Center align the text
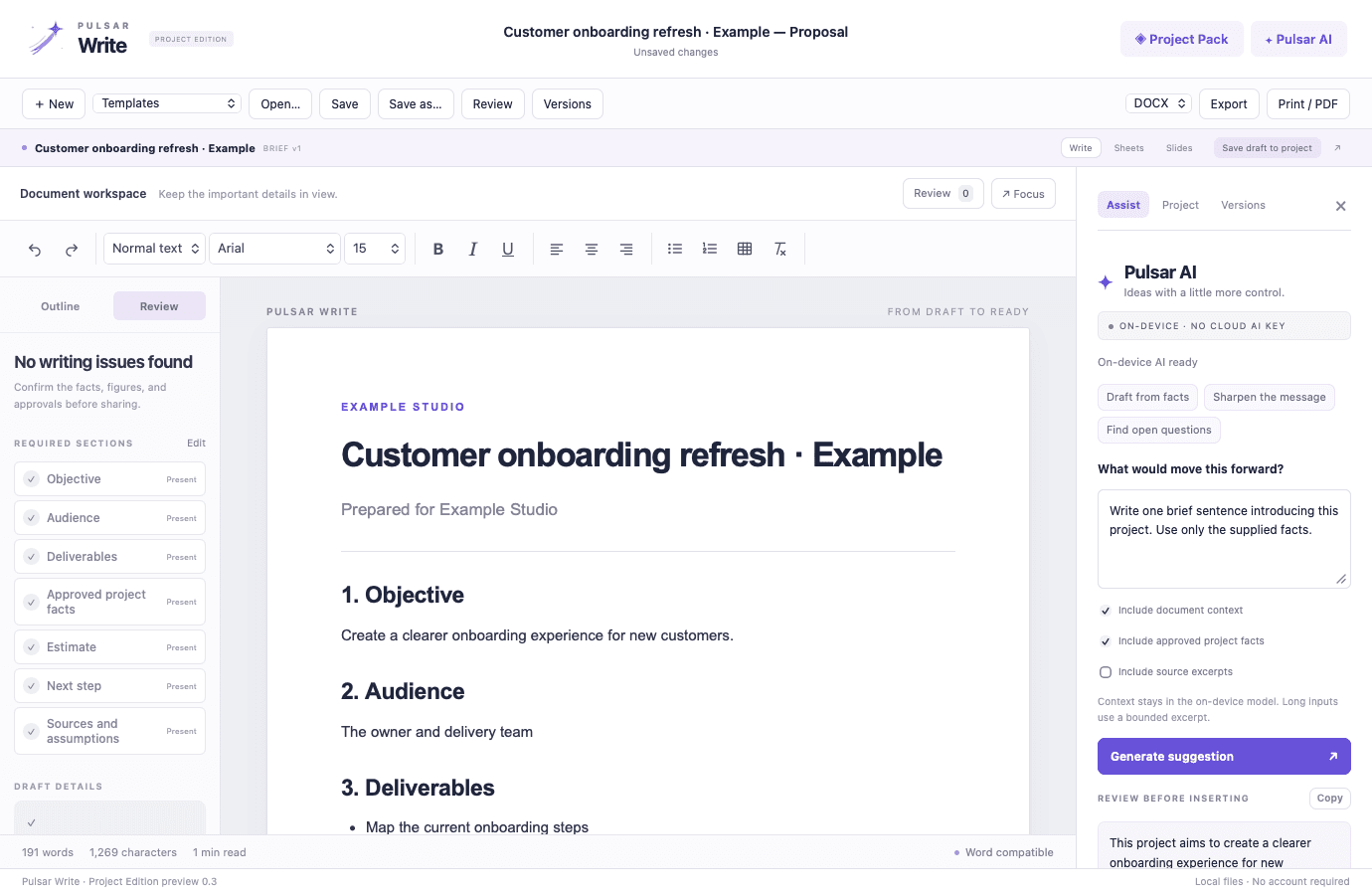The width and height of the screenshot is (1372, 895). (x=592, y=250)
